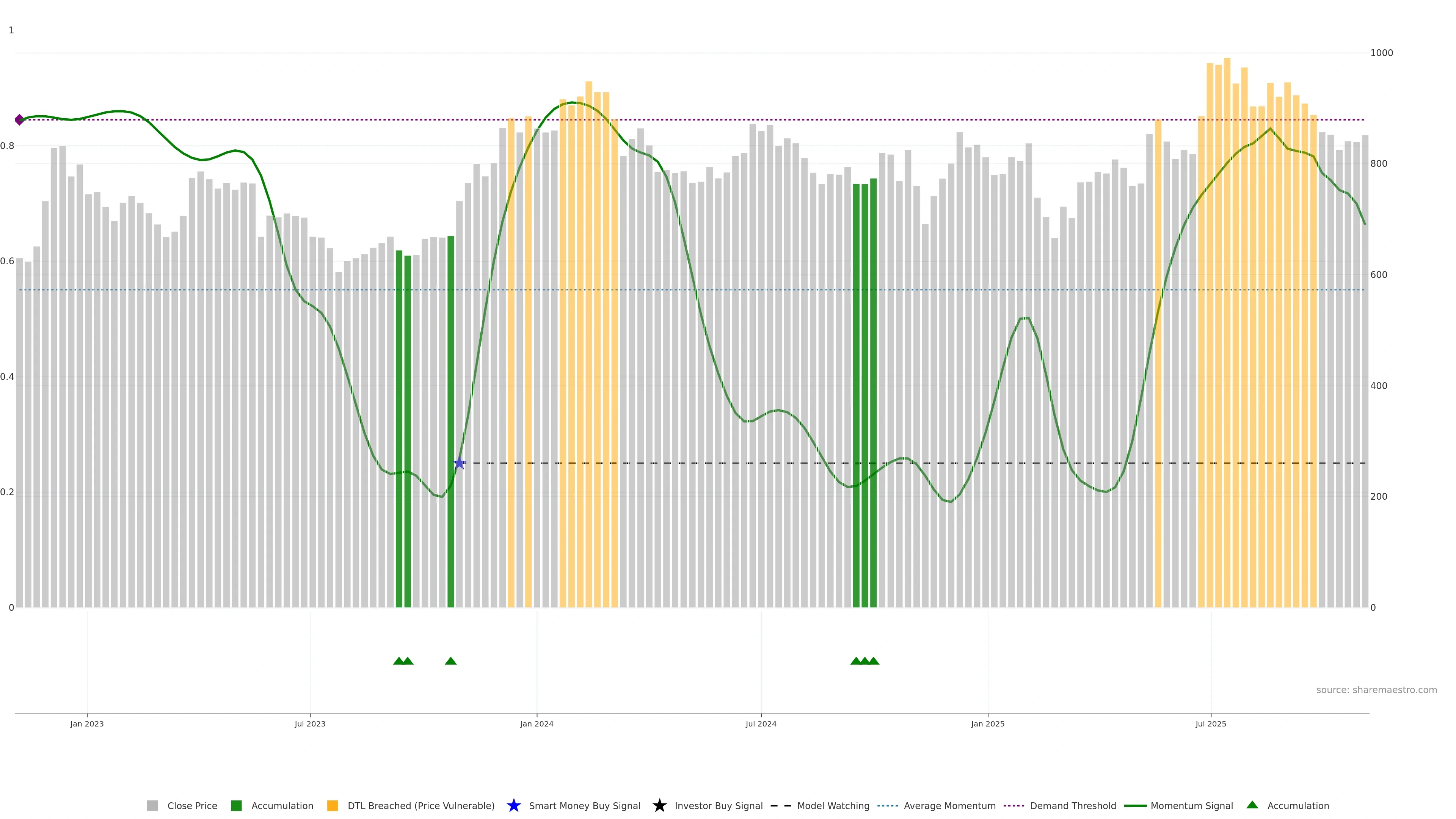
Task: Click the DTL Breached (Price Vulnerable) legend text
Action: click(420, 805)
